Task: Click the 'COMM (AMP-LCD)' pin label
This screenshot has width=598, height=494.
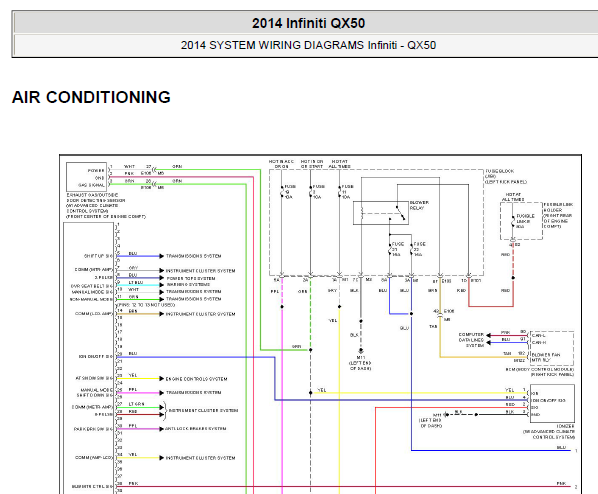Action: point(94,458)
